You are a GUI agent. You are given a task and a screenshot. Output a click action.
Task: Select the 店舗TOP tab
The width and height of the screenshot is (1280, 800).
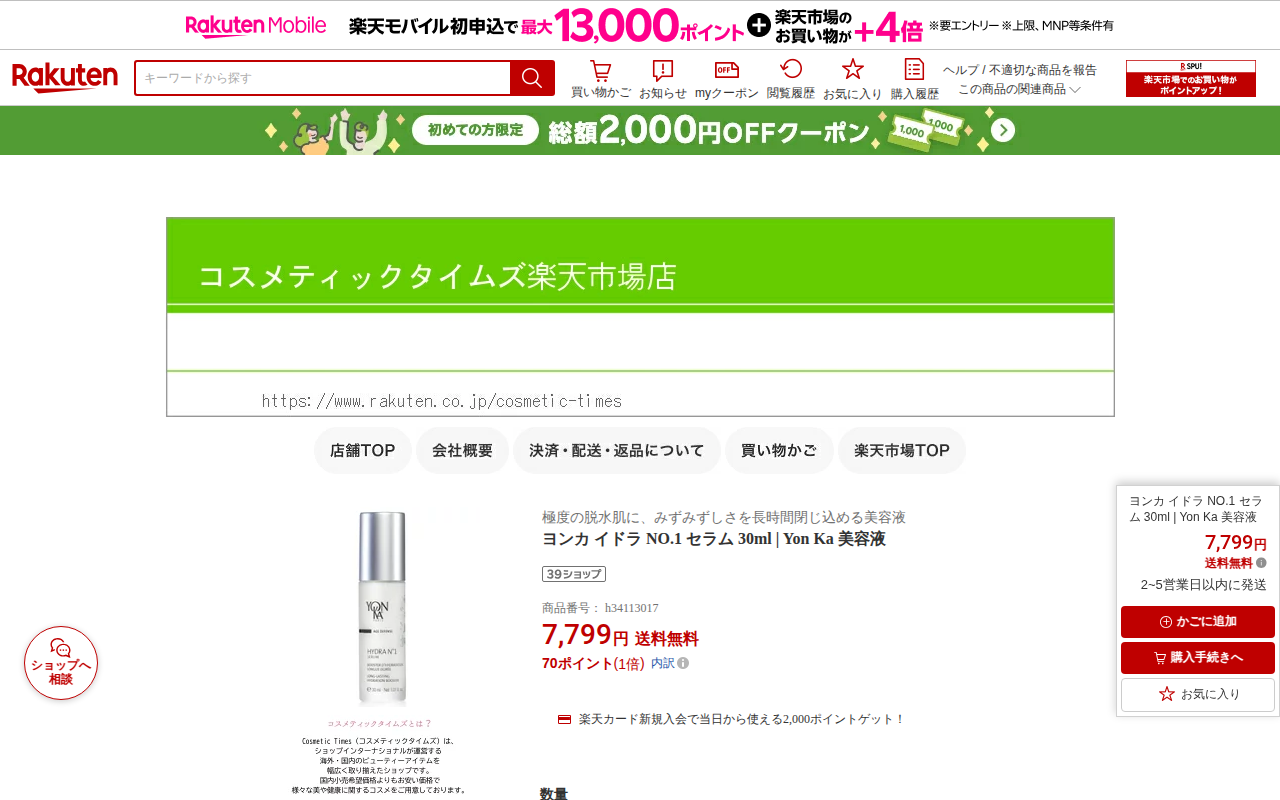[x=363, y=450]
